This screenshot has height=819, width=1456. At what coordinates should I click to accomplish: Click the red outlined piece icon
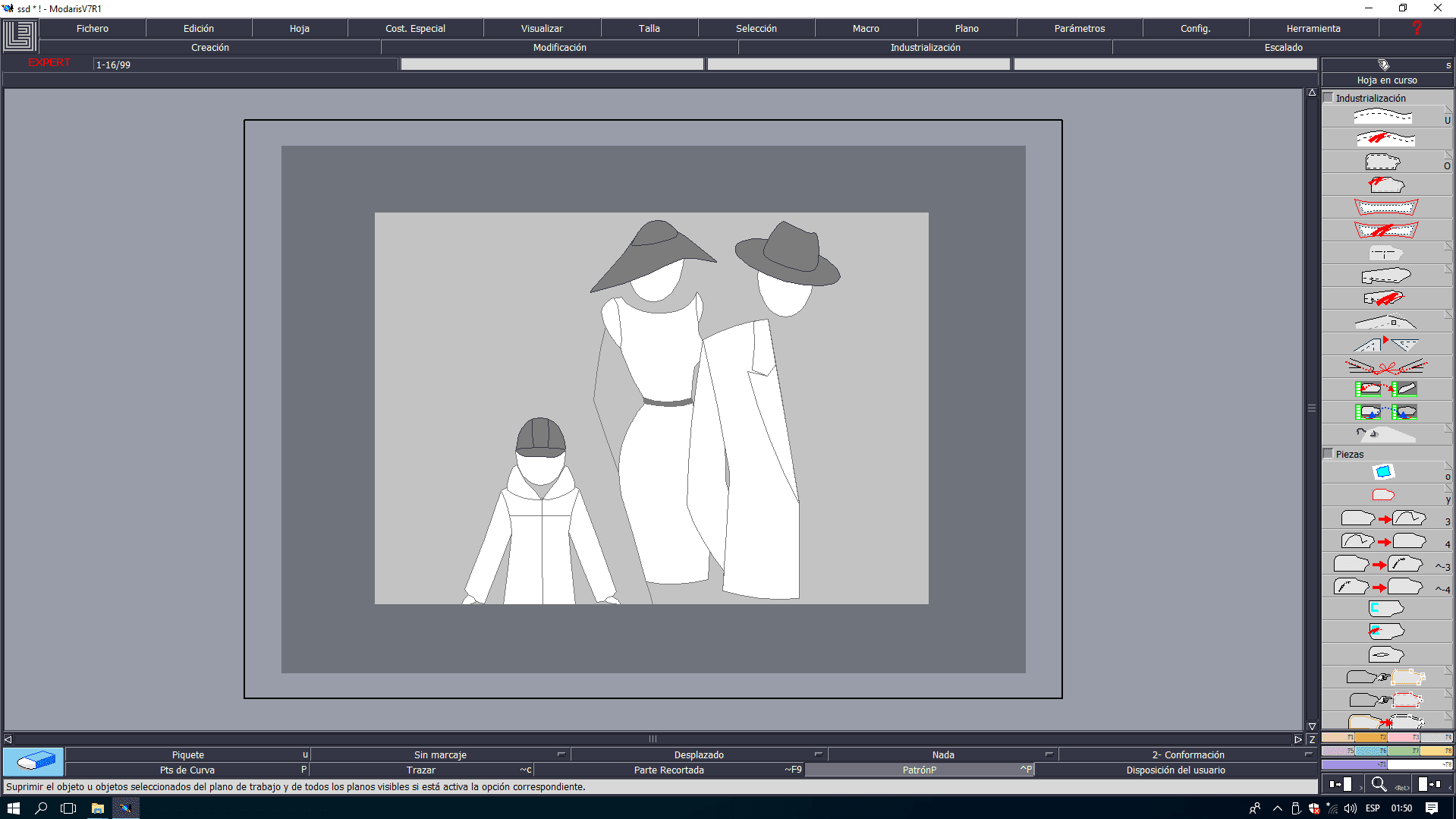[x=1383, y=495]
